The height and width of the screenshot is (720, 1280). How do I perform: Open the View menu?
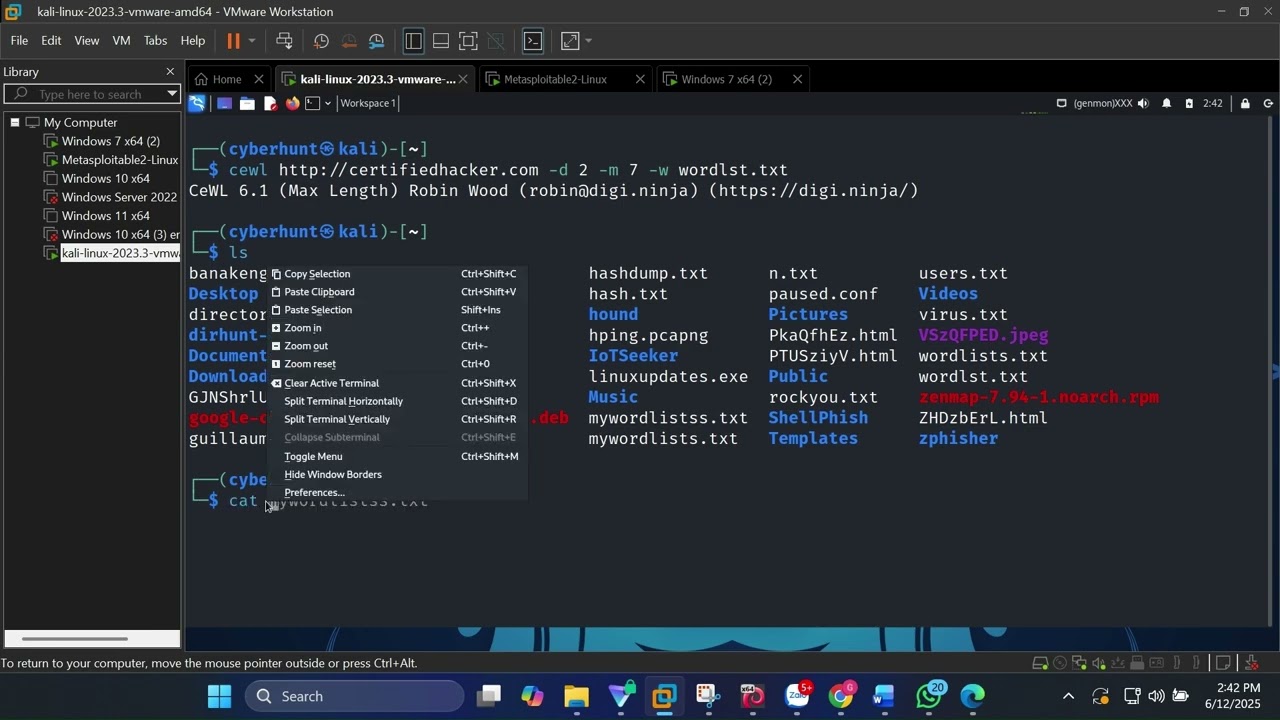click(x=87, y=41)
